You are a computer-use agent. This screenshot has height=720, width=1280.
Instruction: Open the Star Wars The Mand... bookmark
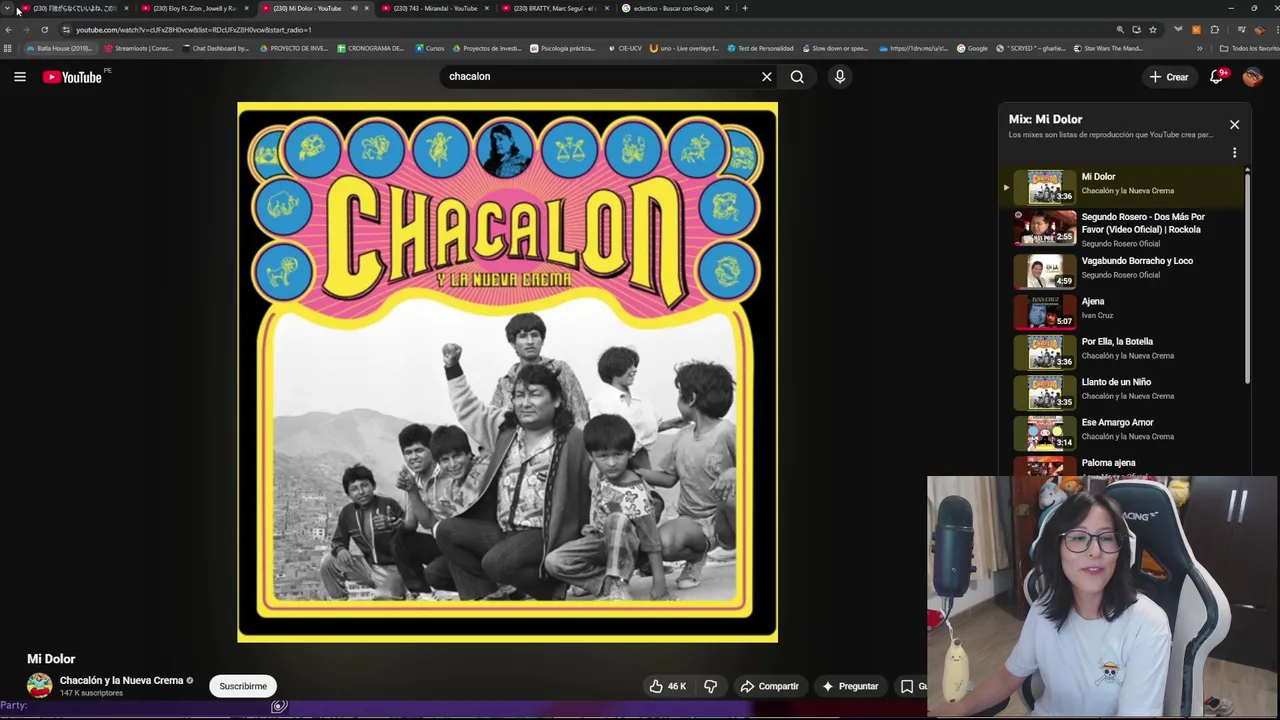(x=1108, y=48)
